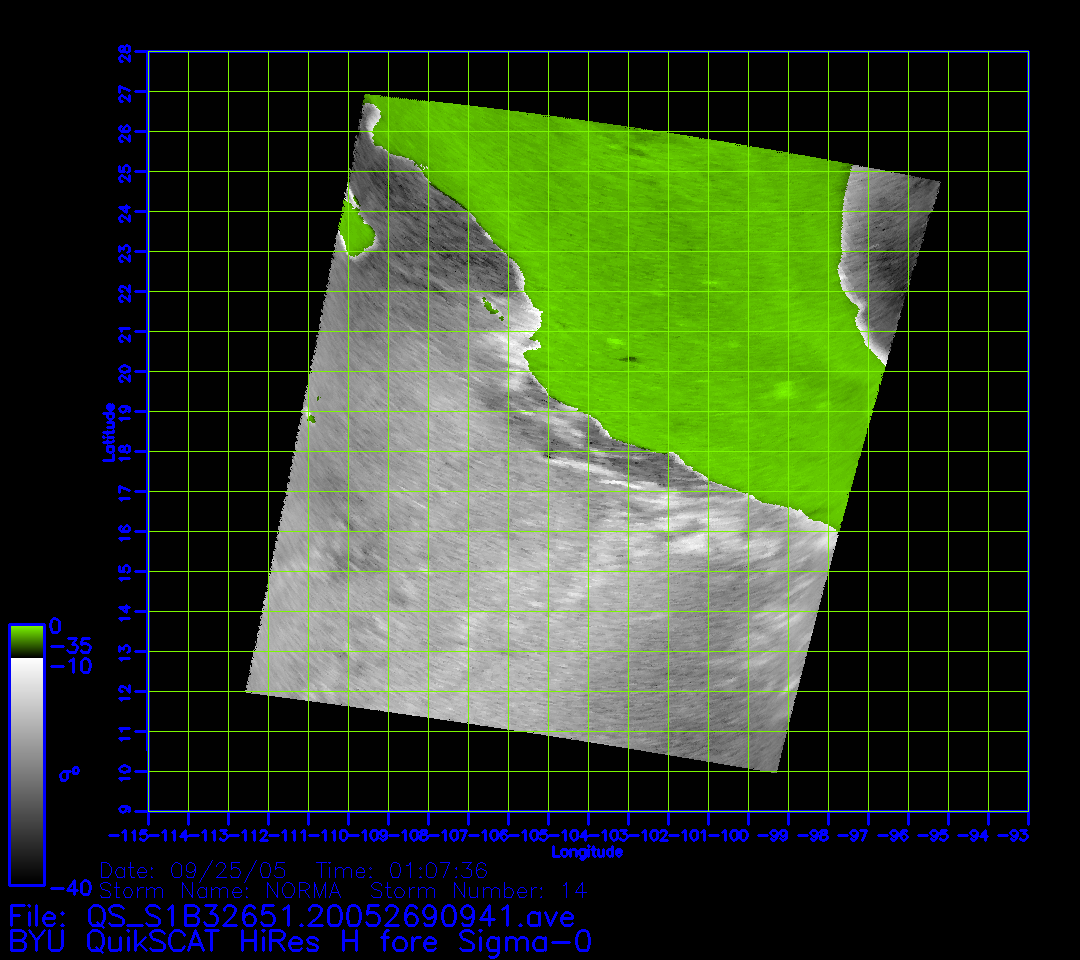Click the Latitude axis label
1080x960 pixels.
[x=109, y=431]
